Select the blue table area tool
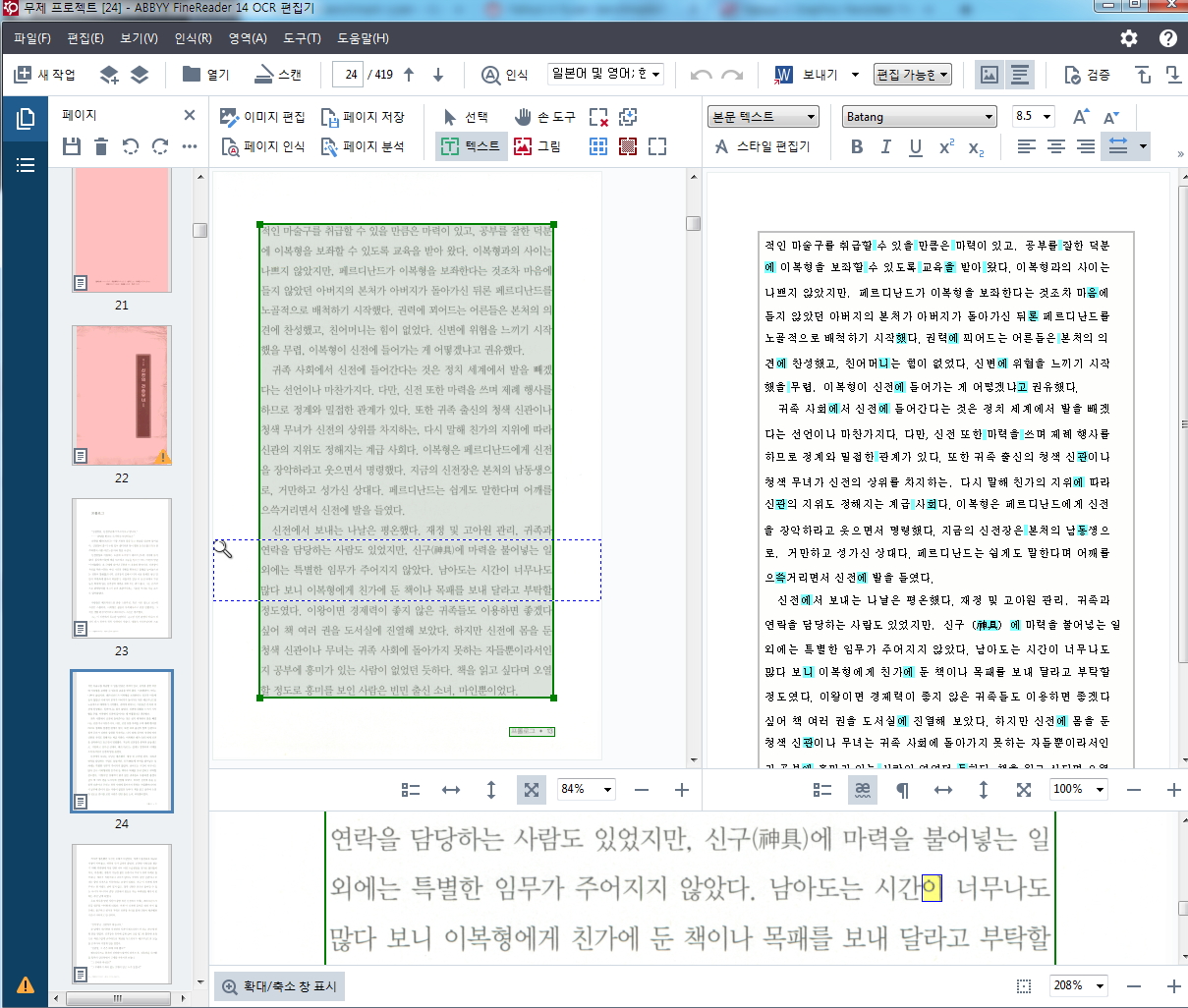 [598, 146]
